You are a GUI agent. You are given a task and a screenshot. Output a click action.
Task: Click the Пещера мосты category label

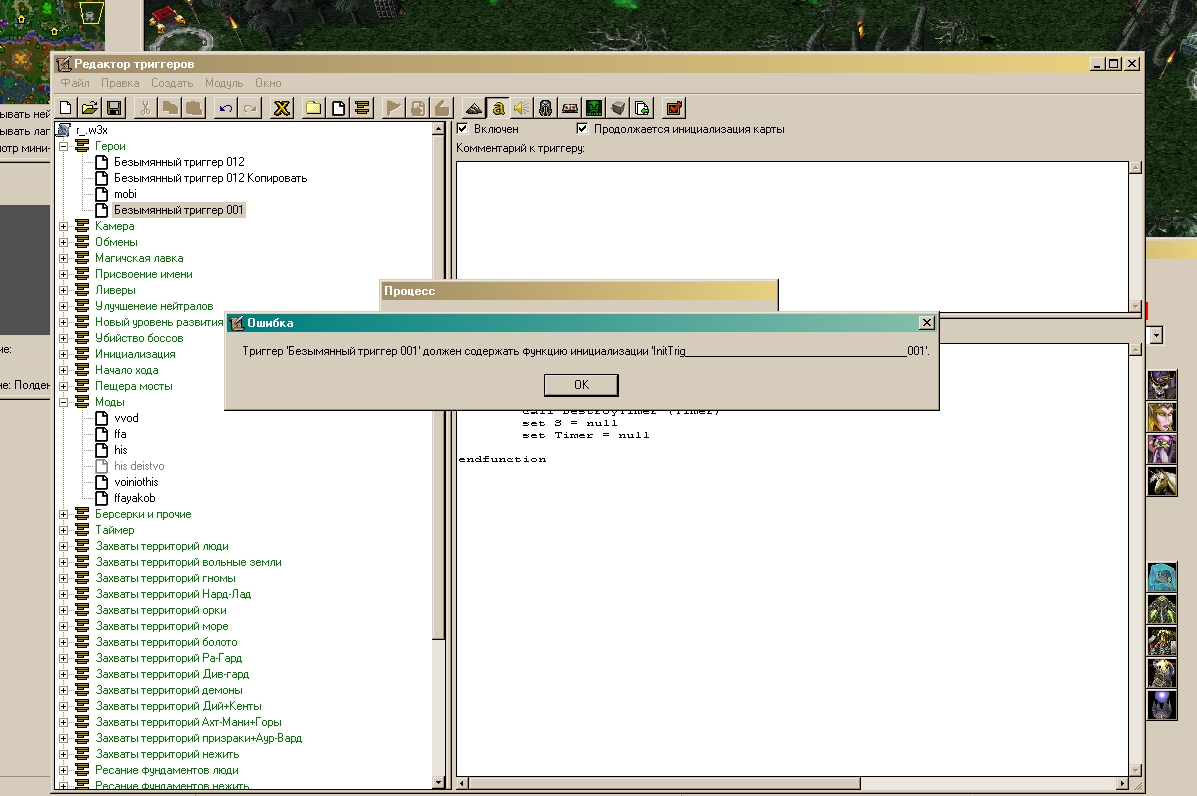(134, 386)
